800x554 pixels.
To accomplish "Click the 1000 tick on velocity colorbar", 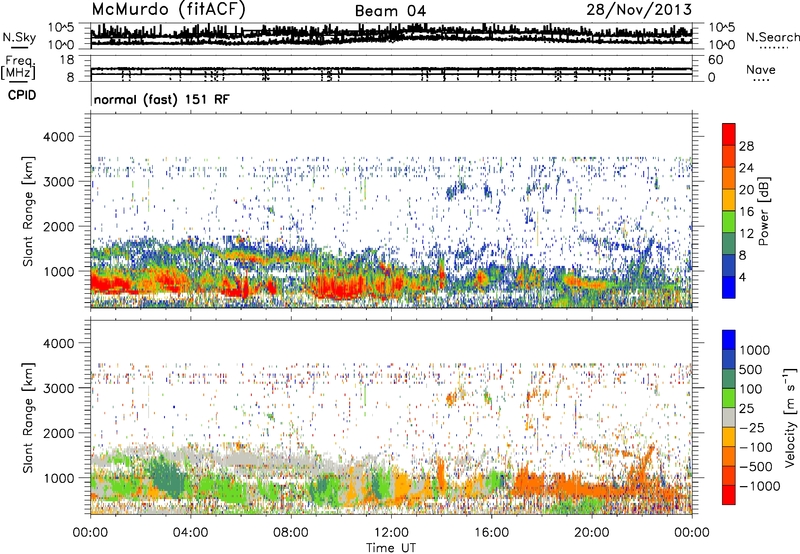I will [754, 350].
